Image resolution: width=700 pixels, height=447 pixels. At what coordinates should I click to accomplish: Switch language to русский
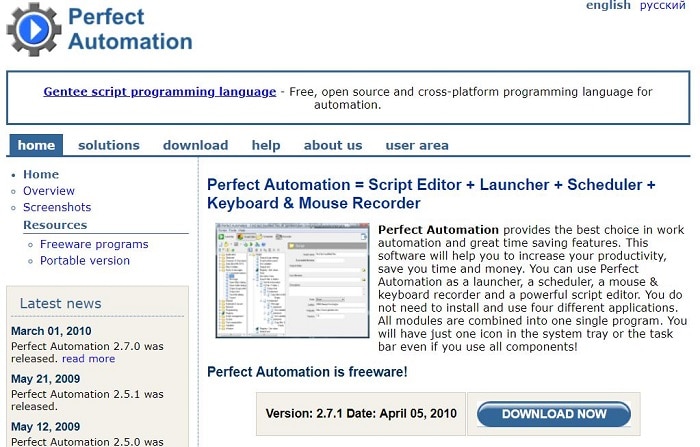pos(662,5)
